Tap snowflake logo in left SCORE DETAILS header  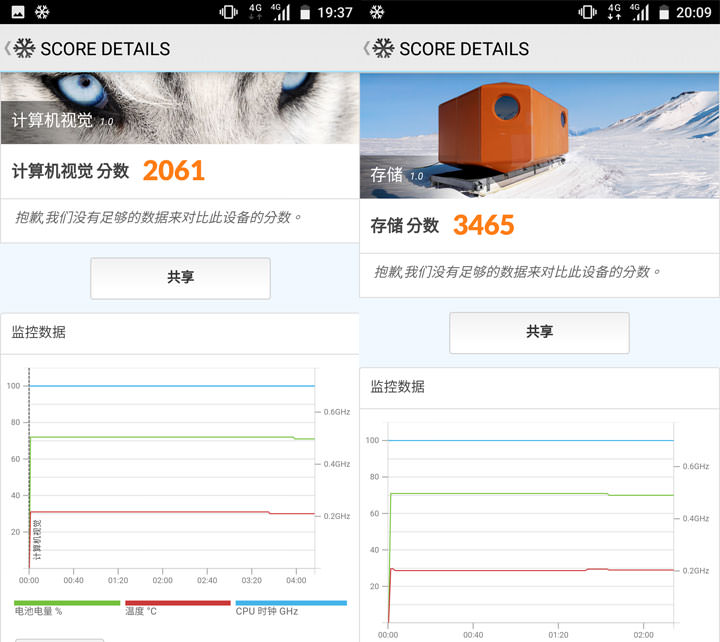[x=25, y=48]
